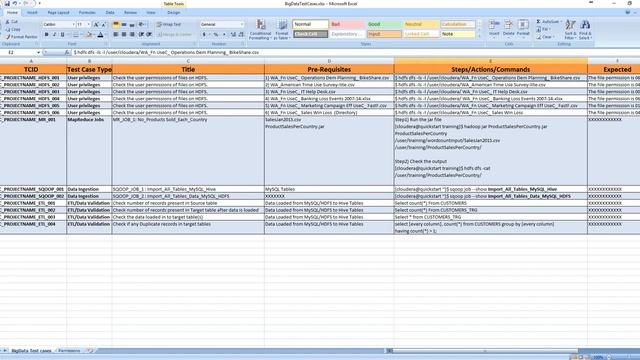Click the Copy button in Clipboard group
Viewport: 640px width, 360px height.
(13, 29)
